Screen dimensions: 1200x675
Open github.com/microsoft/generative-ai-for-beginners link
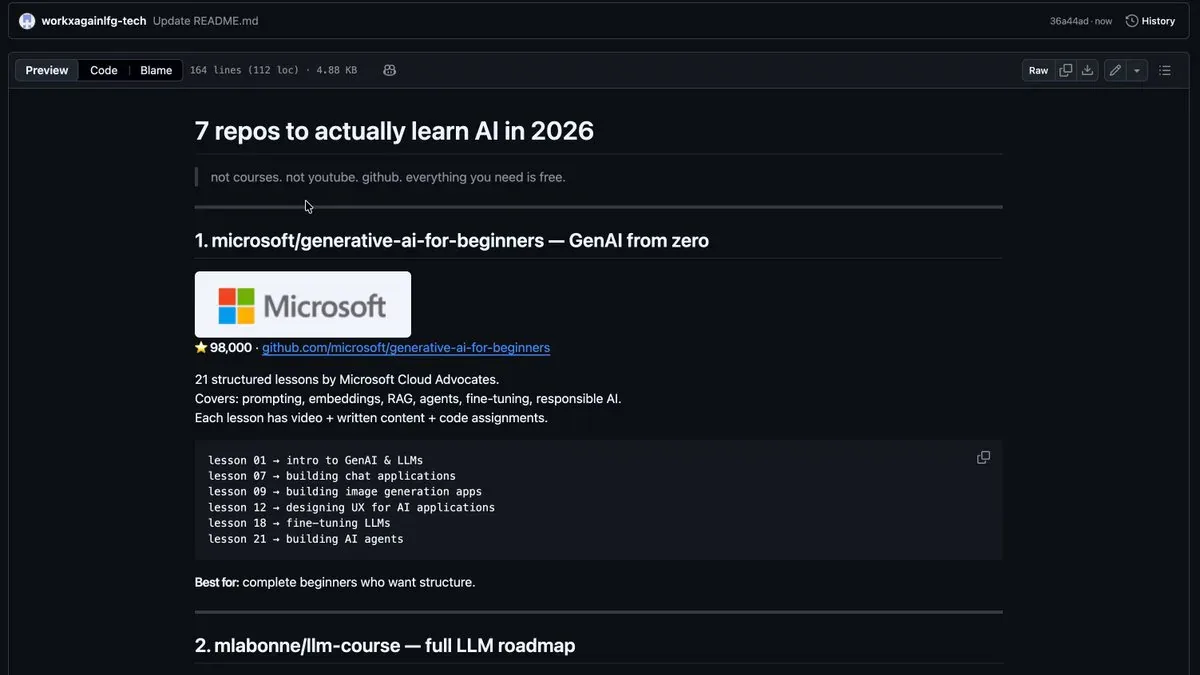point(406,348)
